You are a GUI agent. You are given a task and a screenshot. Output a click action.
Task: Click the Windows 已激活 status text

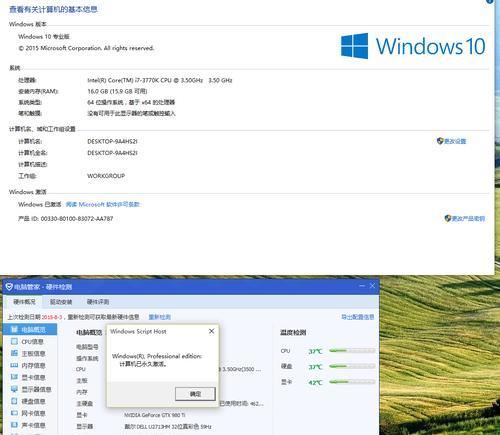[40, 204]
